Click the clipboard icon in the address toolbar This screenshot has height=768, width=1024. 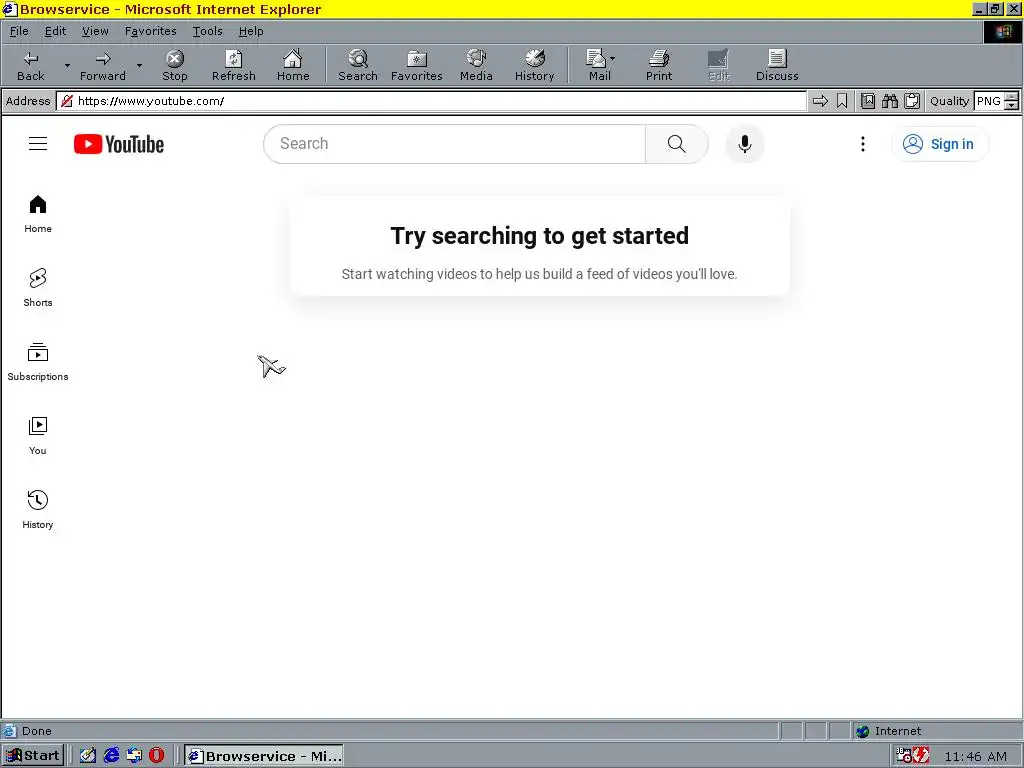(x=912, y=101)
